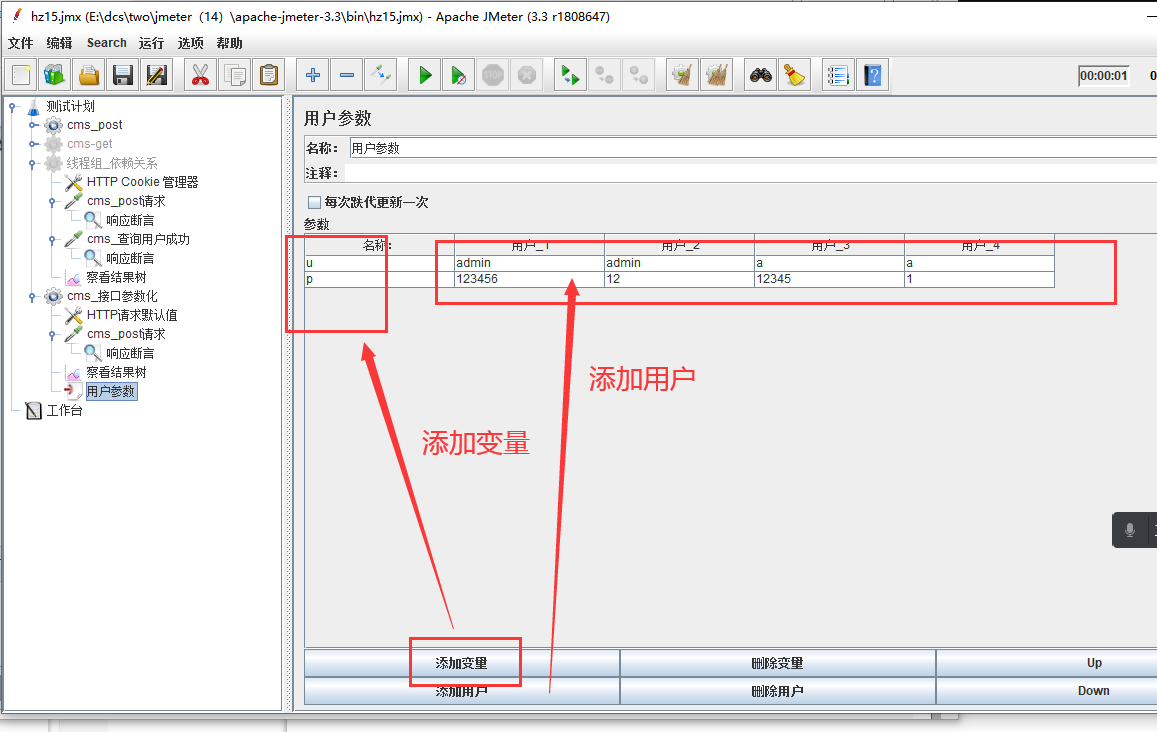Collapse all nodes with minus icon
1157x732 pixels.
click(347, 75)
